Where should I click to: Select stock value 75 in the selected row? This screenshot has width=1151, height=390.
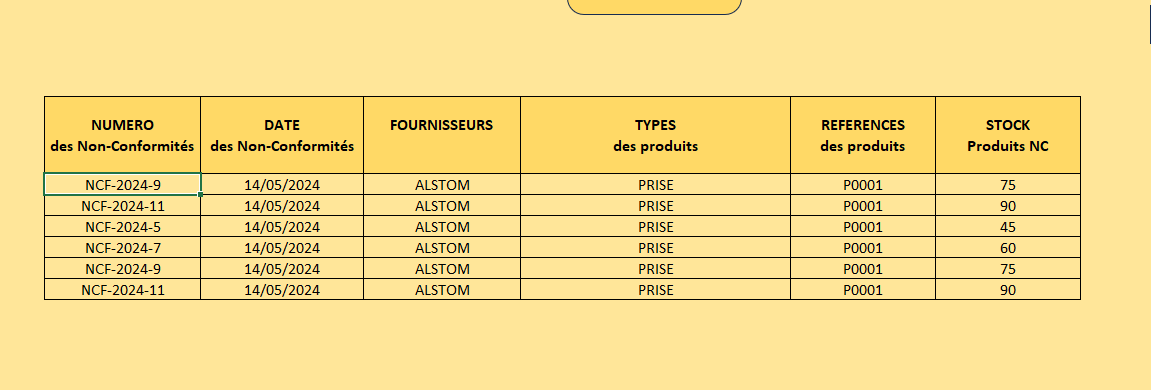point(1008,184)
